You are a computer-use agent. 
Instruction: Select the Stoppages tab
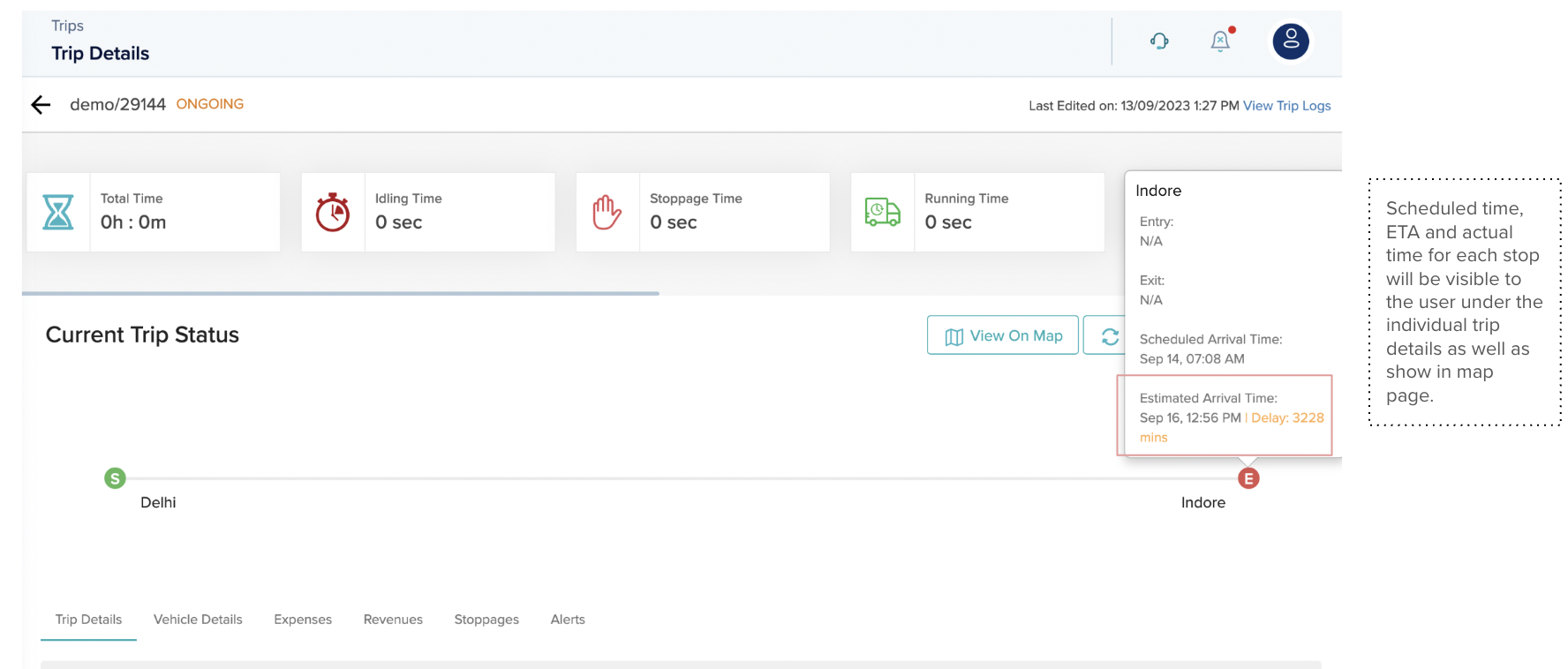tap(486, 620)
